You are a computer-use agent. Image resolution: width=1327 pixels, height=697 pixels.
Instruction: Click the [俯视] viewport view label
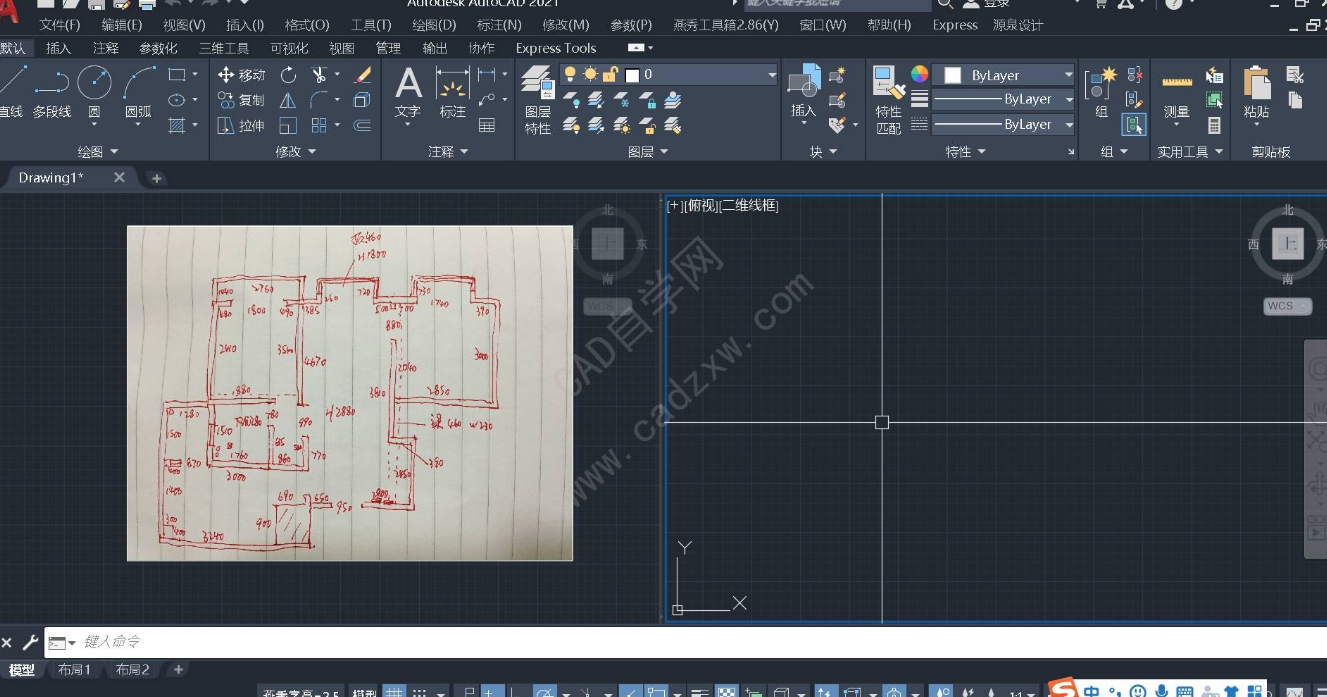pyautogui.click(x=699, y=205)
